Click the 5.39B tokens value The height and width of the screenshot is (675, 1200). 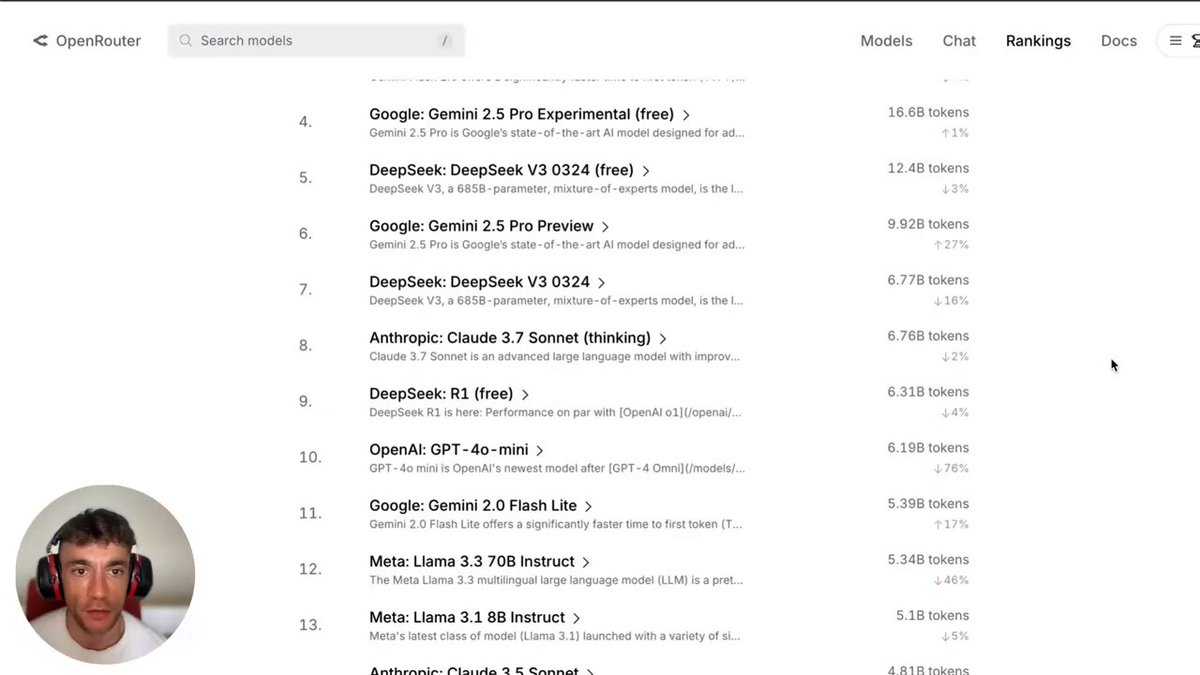click(x=928, y=504)
